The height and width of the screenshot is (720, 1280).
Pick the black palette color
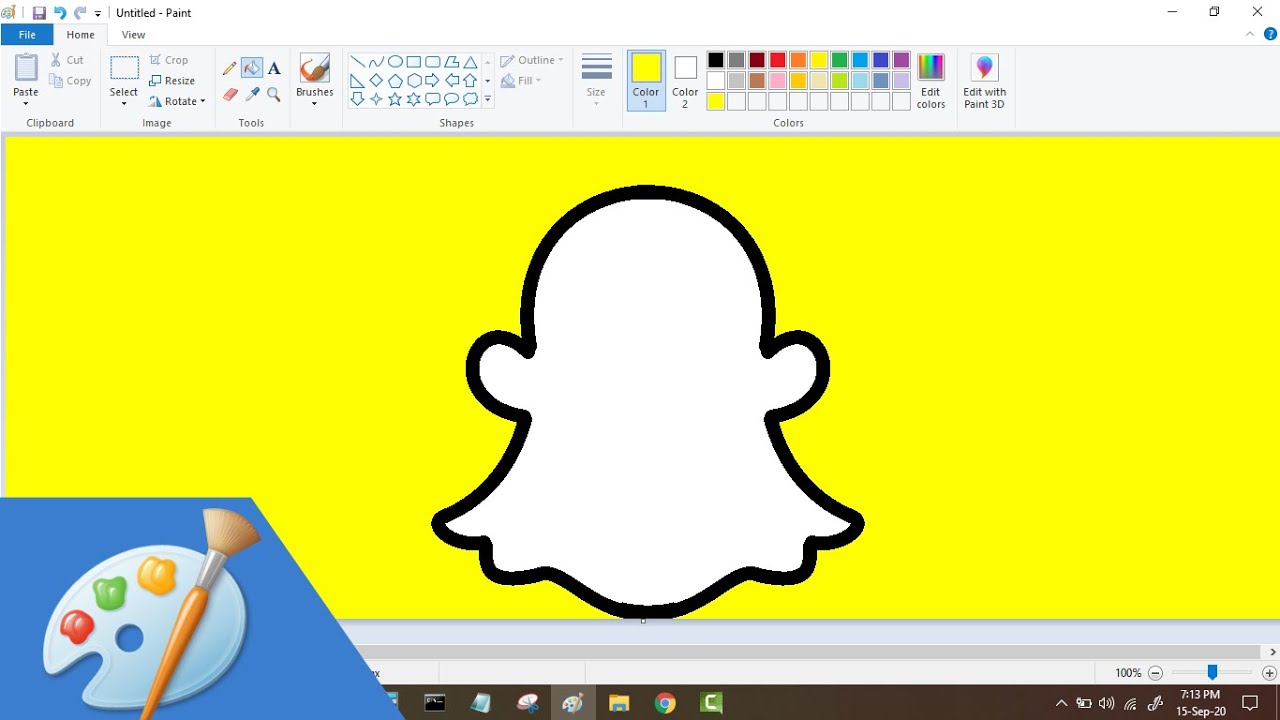click(716, 60)
